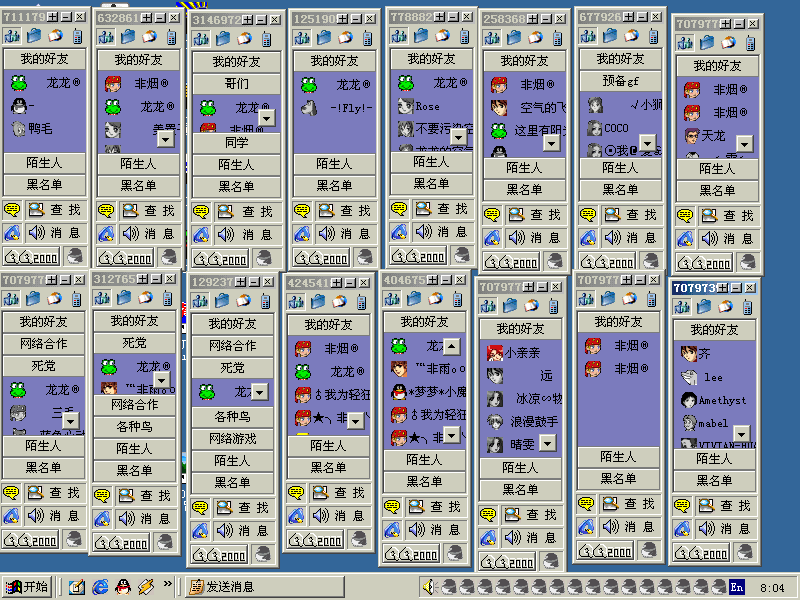
Task: Launch Internet Explorer from the quick launch bar
Action: pyautogui.click(x=100, y=587)
